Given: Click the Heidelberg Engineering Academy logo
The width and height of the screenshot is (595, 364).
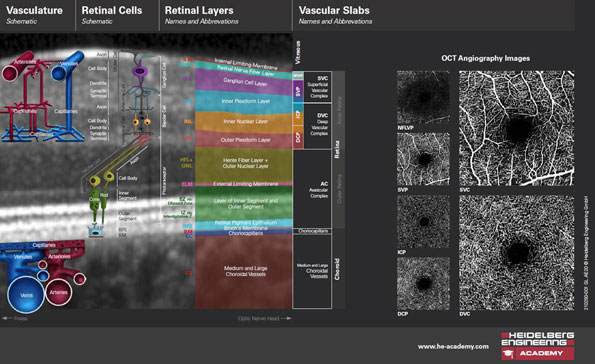Looking at the screenshot, I should point(538,346).
